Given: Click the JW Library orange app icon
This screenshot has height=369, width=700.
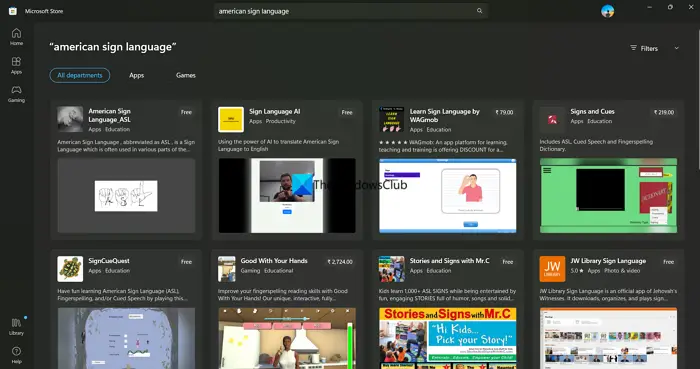Looking at the screenshot, I should point(552,269).
